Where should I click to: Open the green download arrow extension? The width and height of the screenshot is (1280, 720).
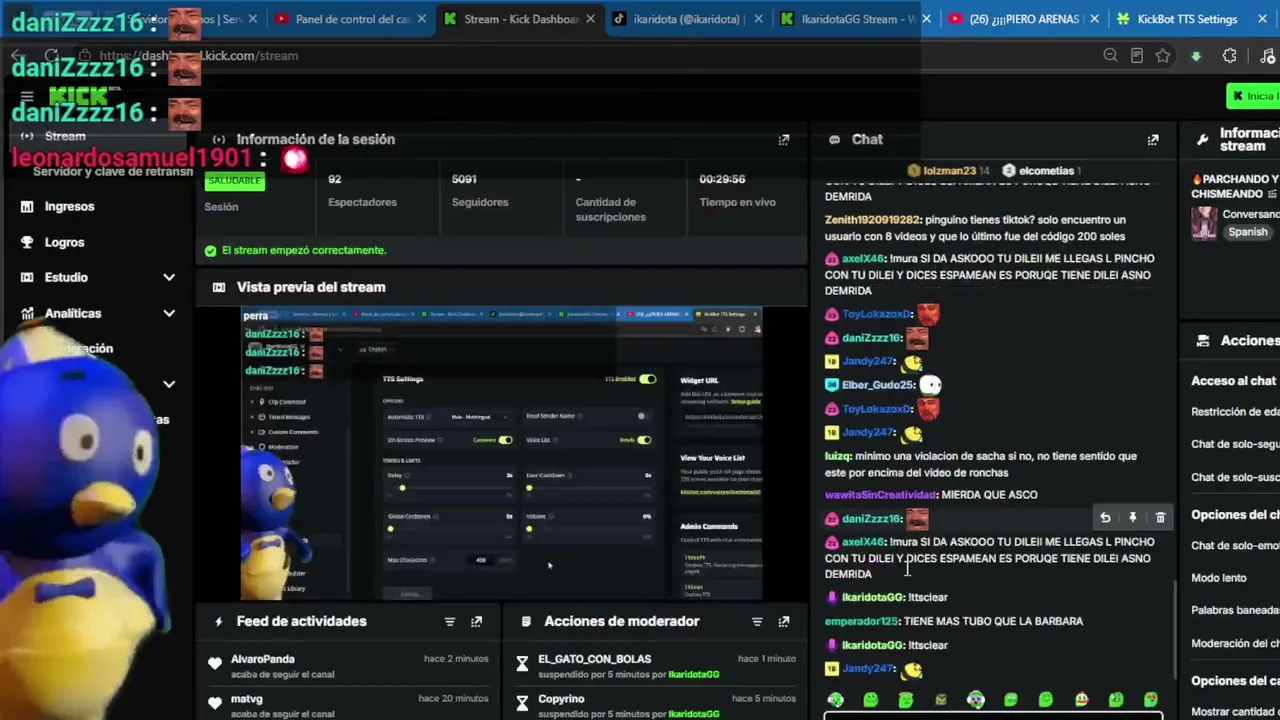pos(1196,56)
